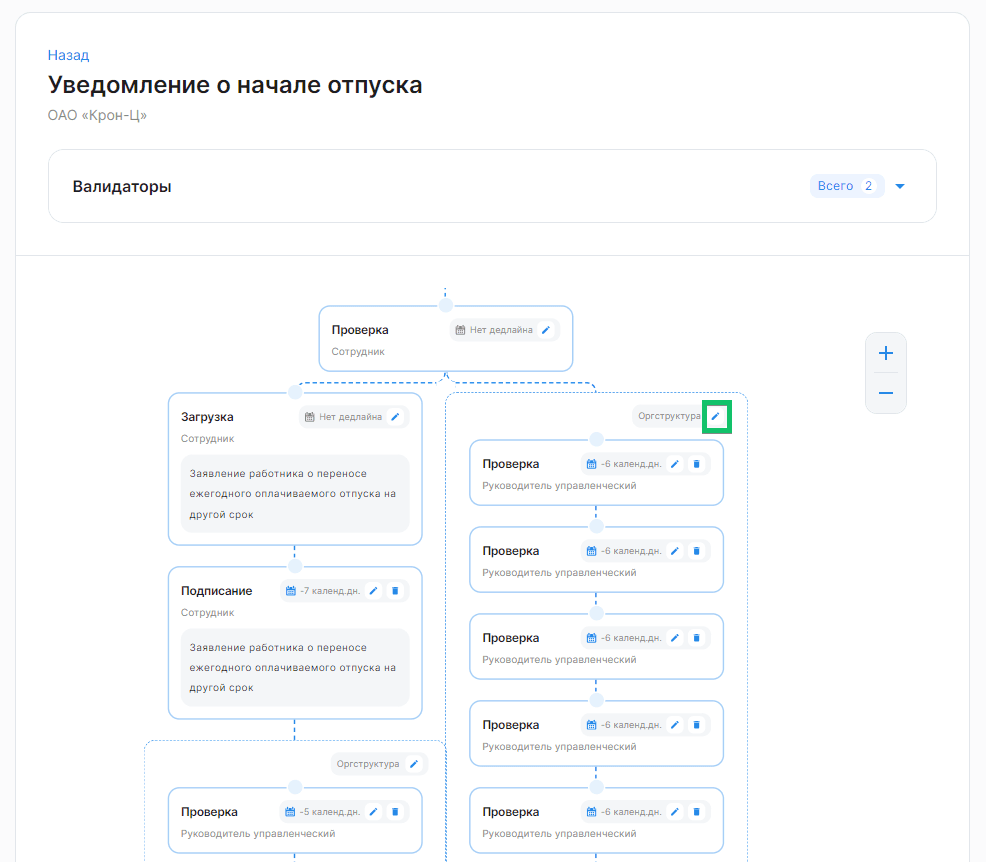
Task: Click Нет дедлайна label in Загрузка card
Action: click(350, 417)
